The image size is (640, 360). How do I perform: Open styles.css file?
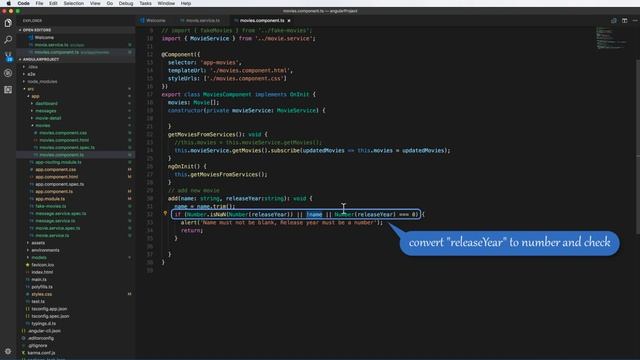(41, 294)
